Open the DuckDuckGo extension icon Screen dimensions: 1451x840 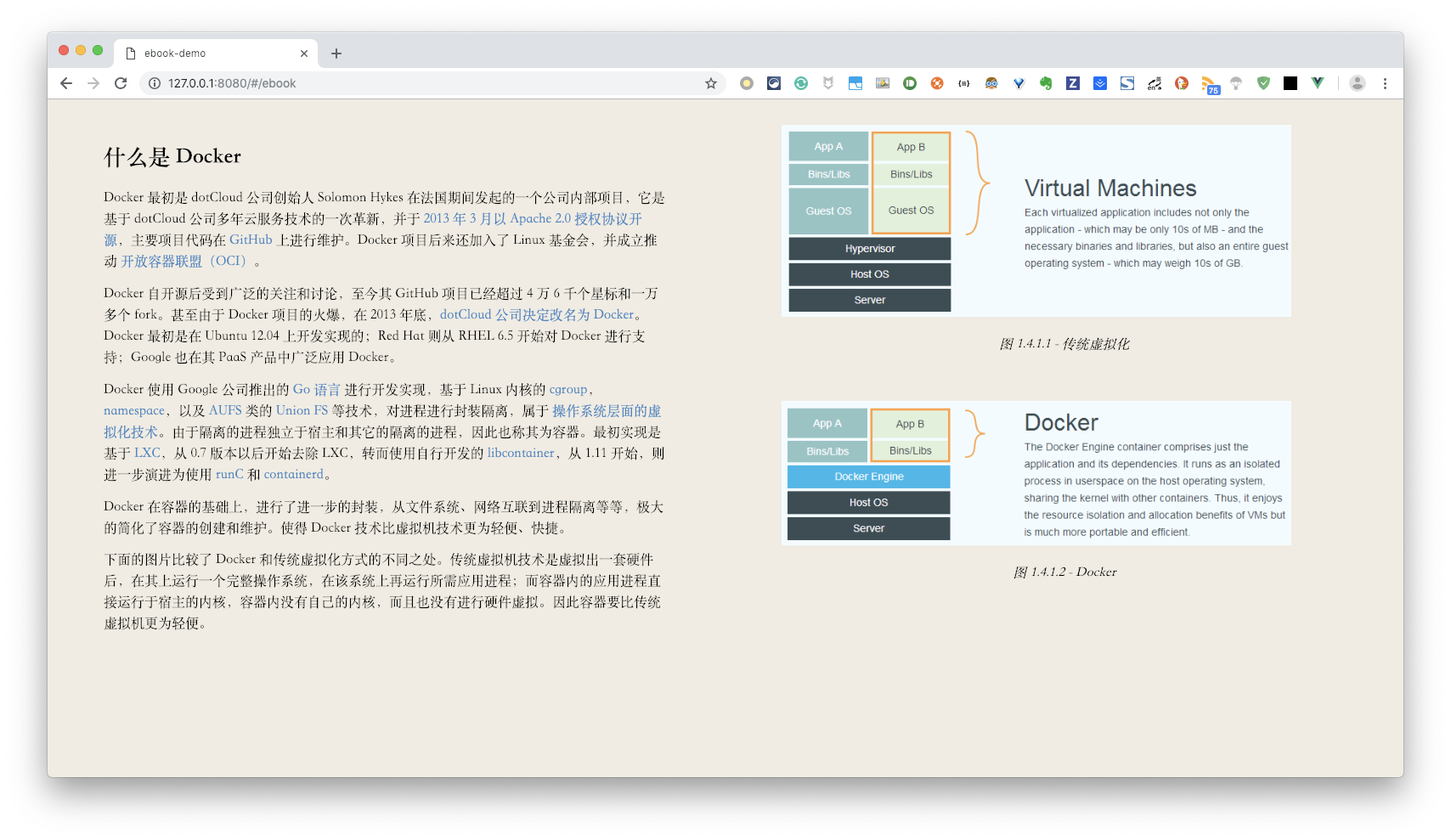pyautogui.click(x=1182, y=83)
